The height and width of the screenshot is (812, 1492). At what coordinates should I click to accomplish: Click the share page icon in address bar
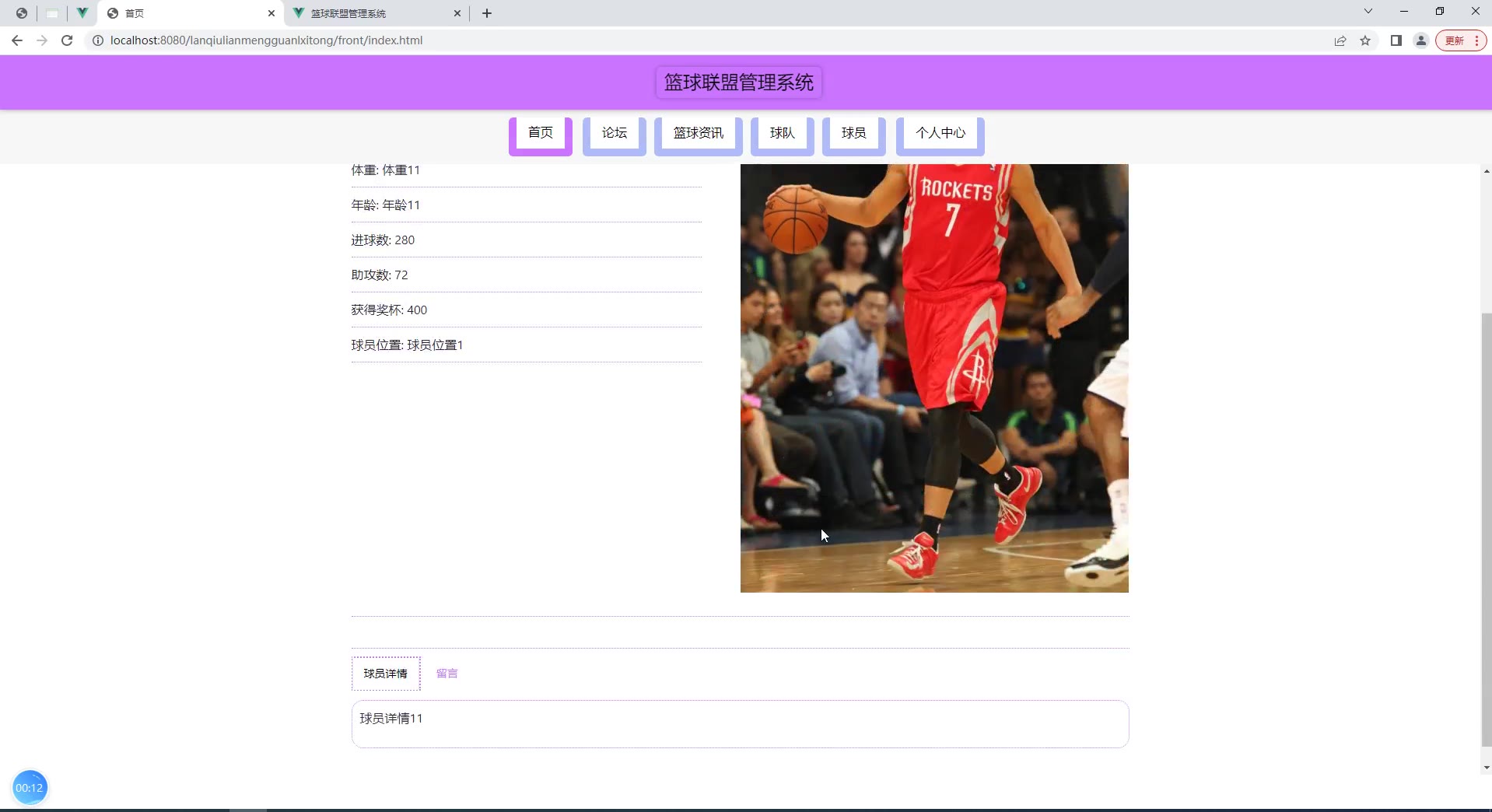click(1340, 40)
